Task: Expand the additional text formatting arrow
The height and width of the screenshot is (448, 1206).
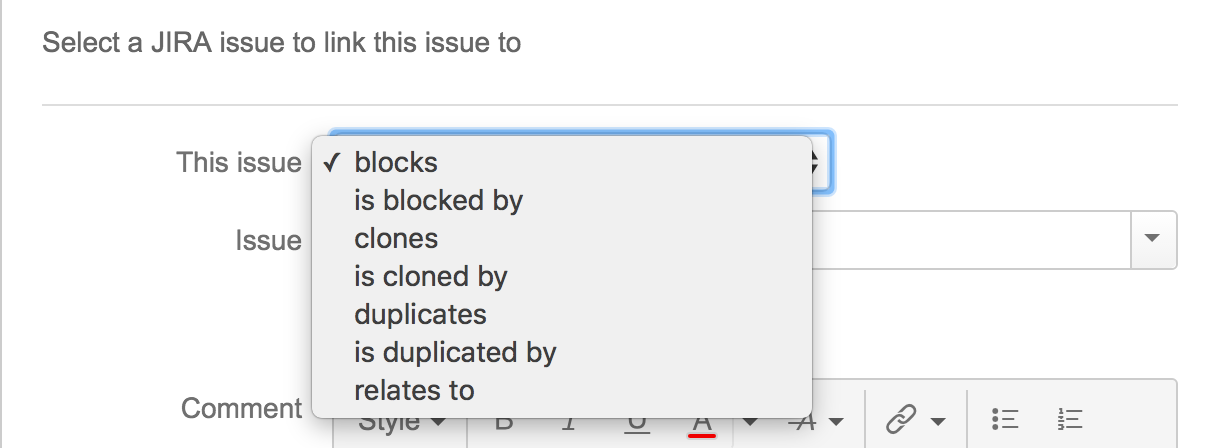Action: pos(836,421)
